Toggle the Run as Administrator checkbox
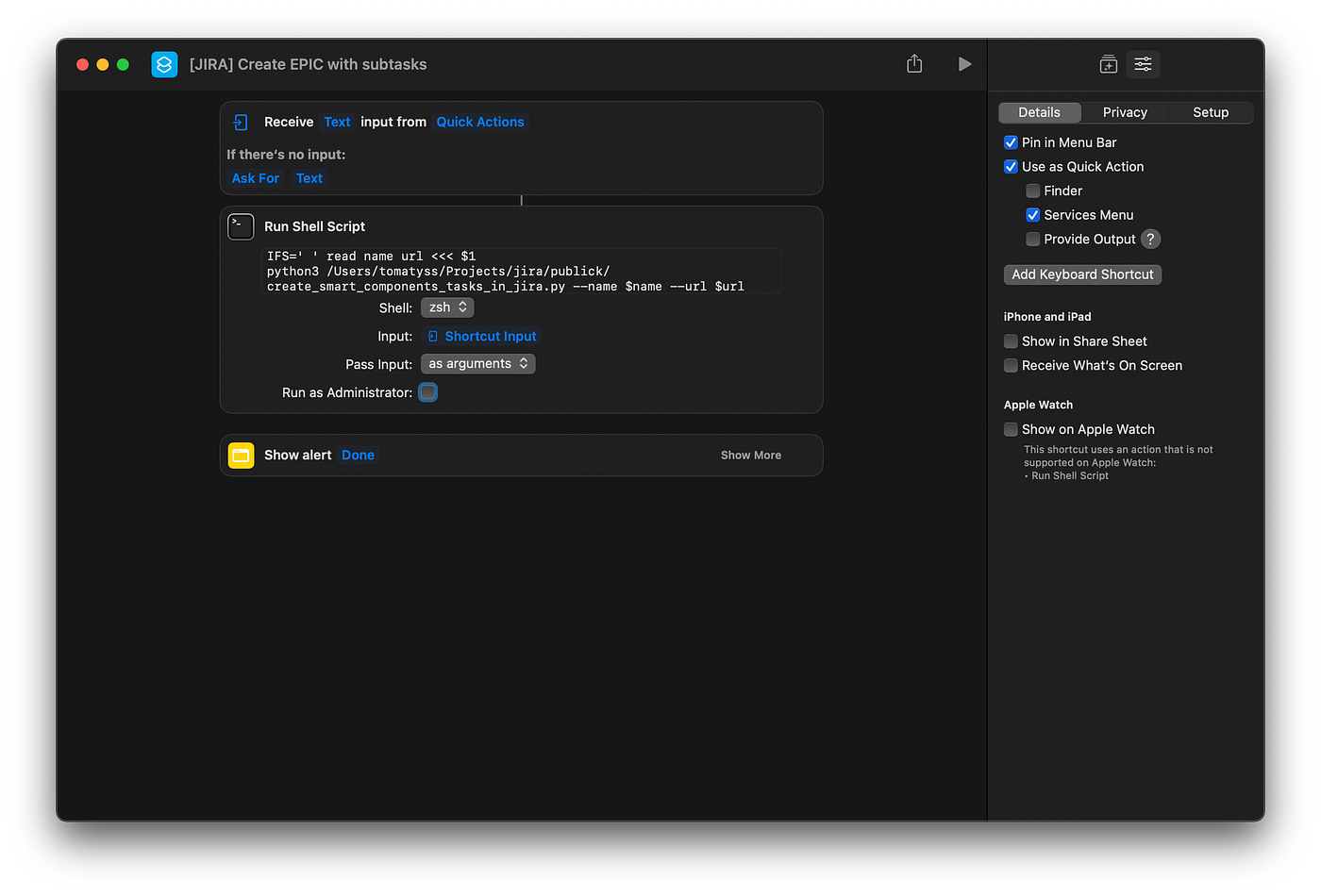Screen dimensions: 1321x896 coord(428,392)
